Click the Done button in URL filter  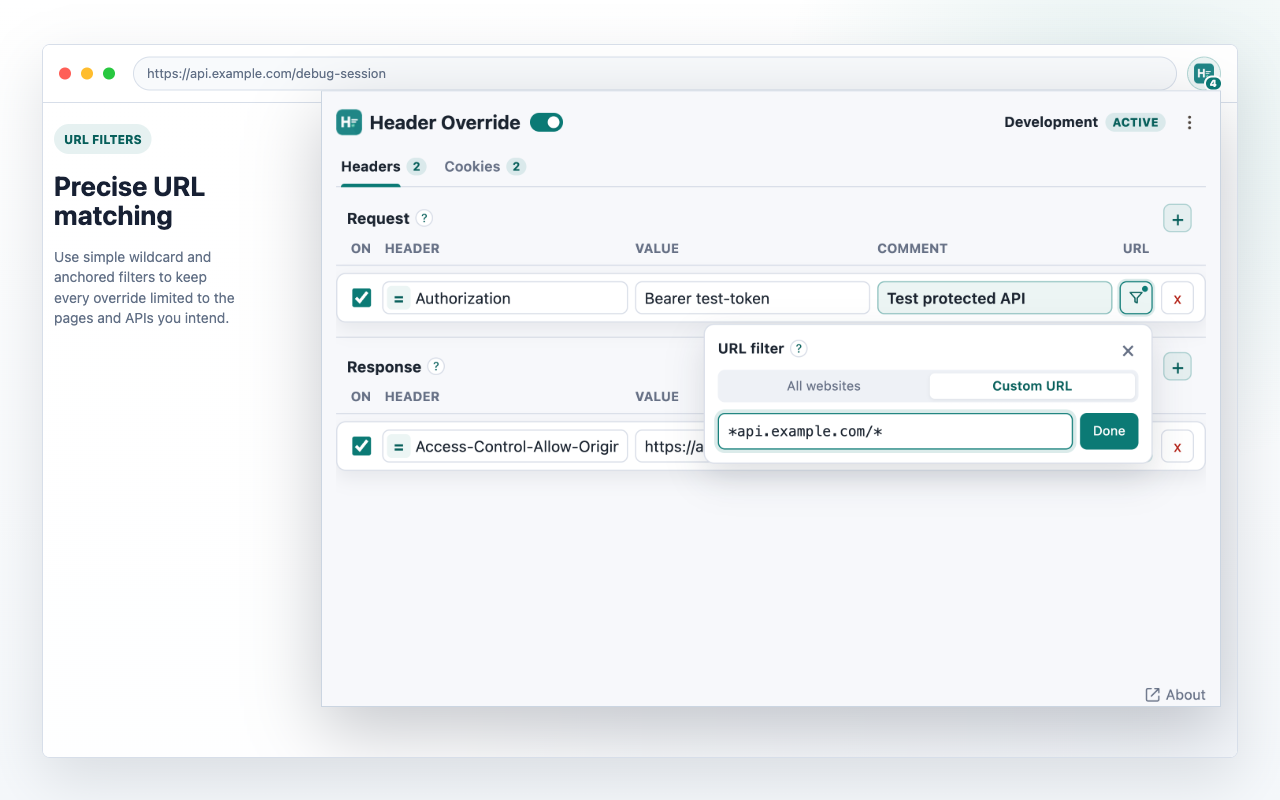[1109, 431]
